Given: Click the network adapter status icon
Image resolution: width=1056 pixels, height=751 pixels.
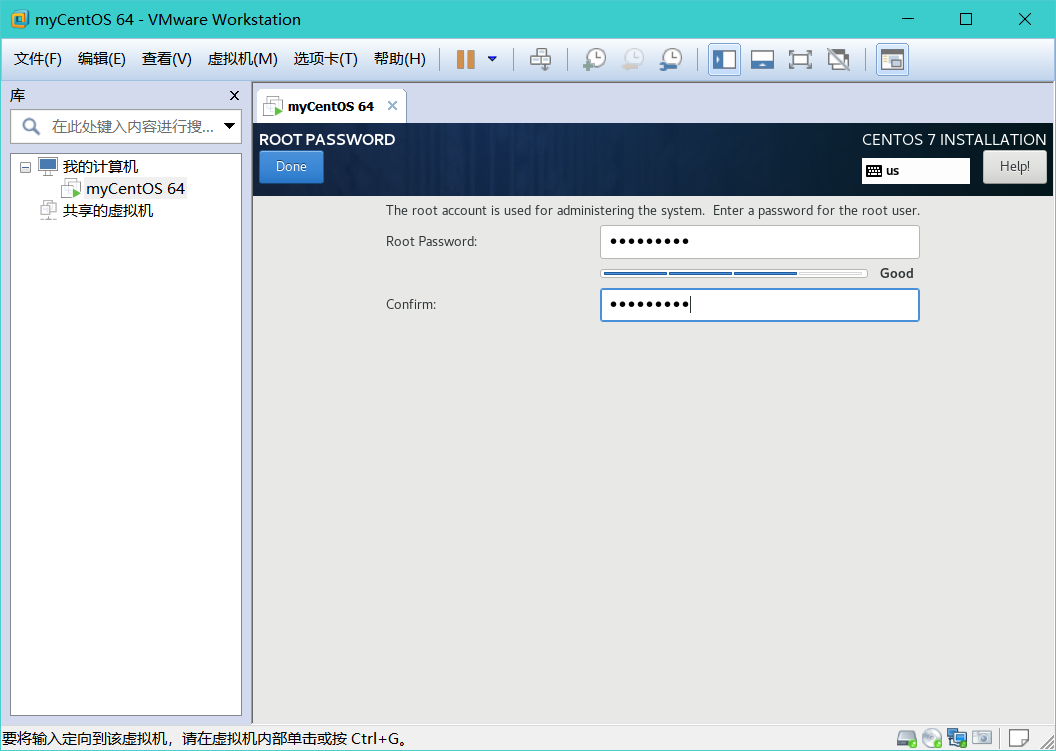Looking at the screenshot, I should 956,738.
